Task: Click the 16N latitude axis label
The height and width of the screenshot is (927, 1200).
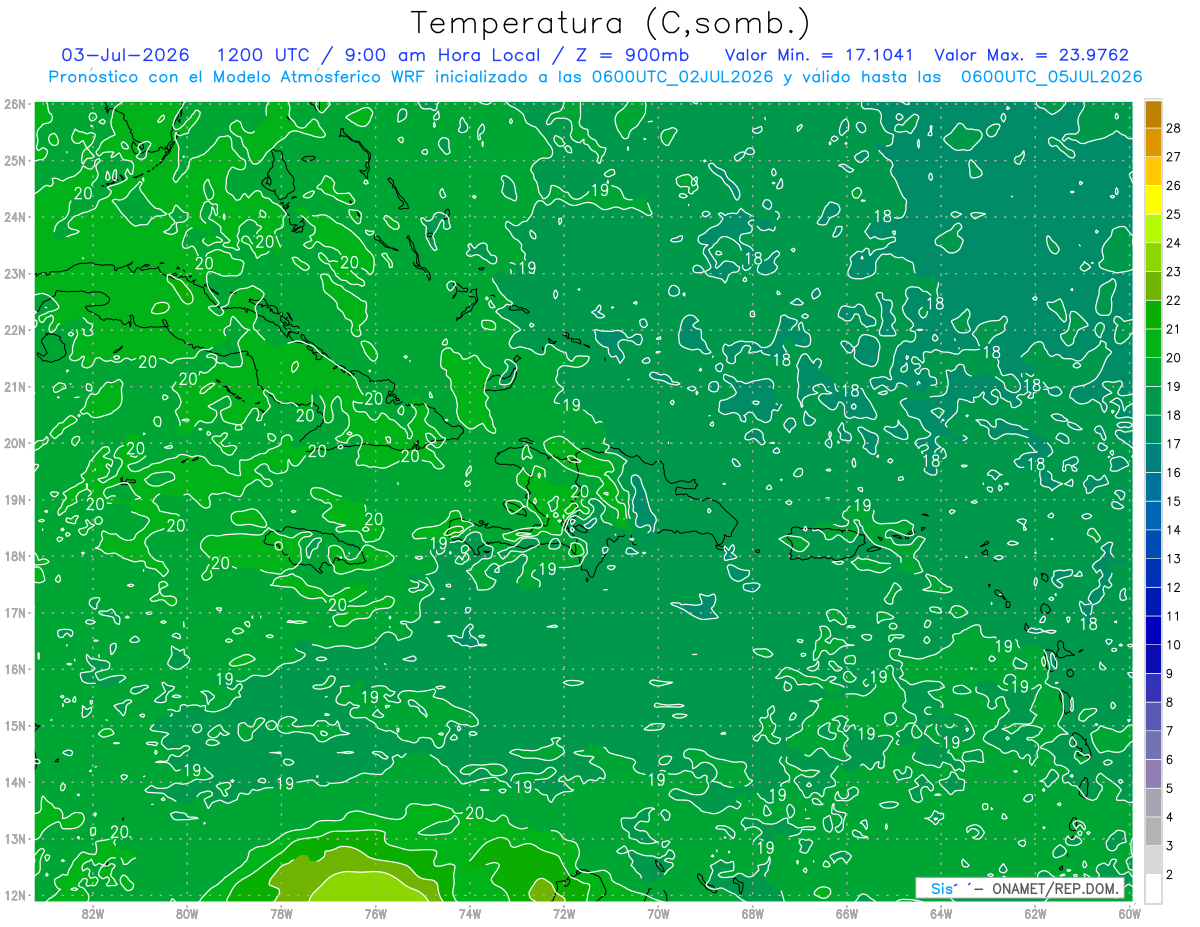Action: coord(14,669)
